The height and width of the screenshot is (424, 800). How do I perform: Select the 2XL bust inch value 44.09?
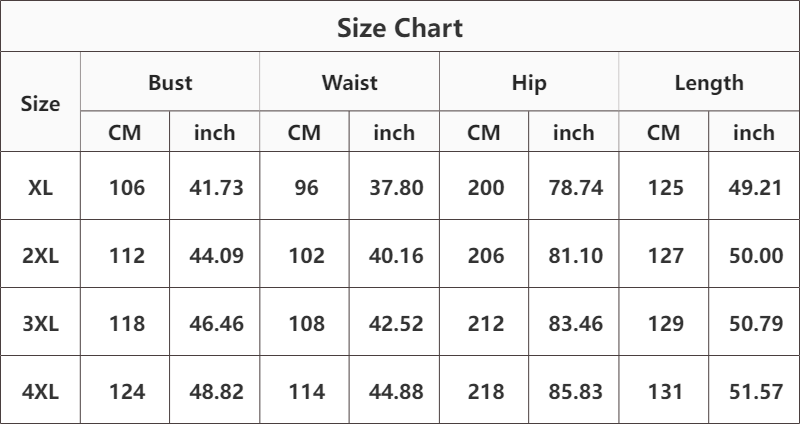point(216,256)
